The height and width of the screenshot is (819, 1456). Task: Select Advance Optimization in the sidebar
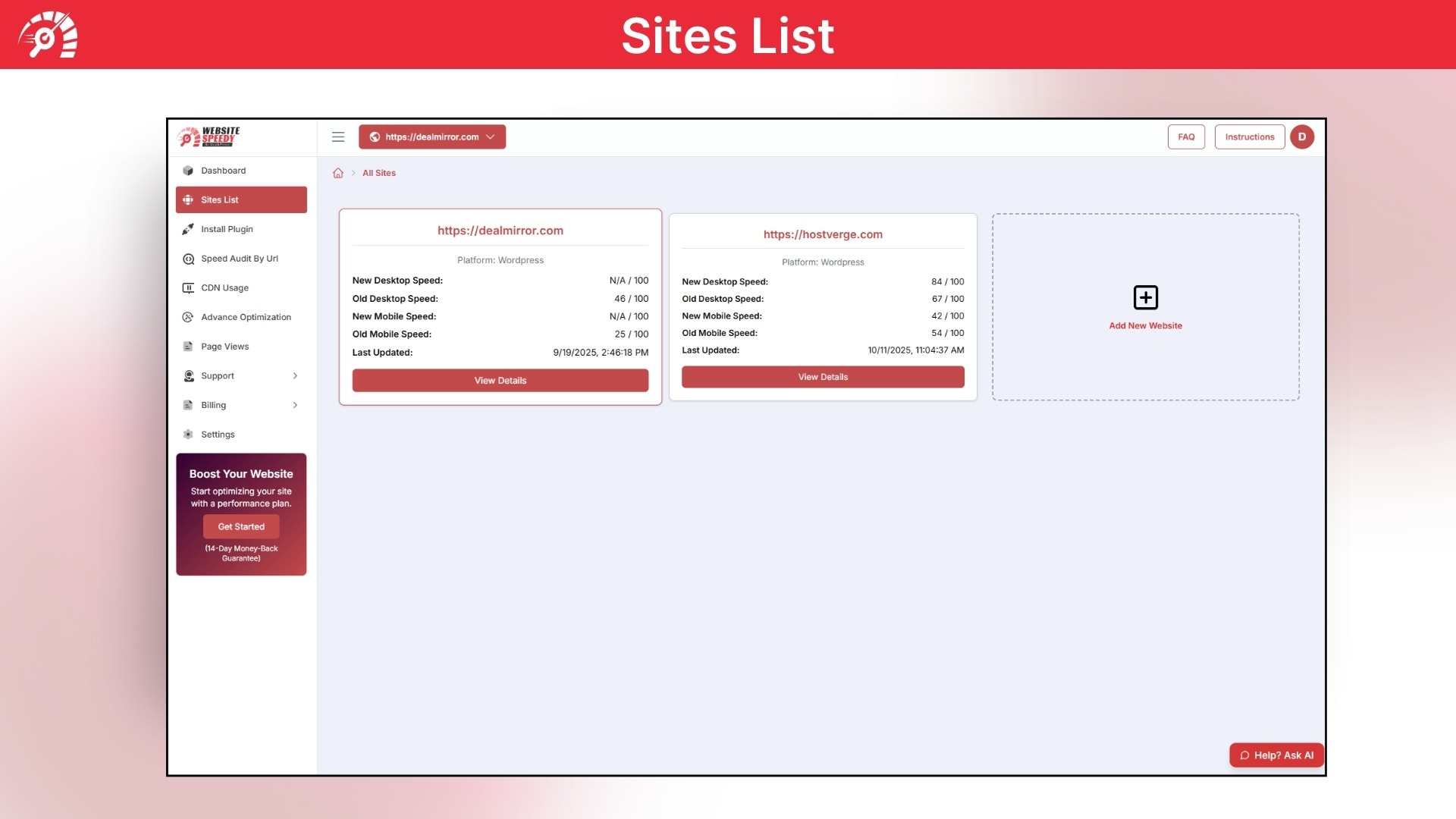click(246, 316)
